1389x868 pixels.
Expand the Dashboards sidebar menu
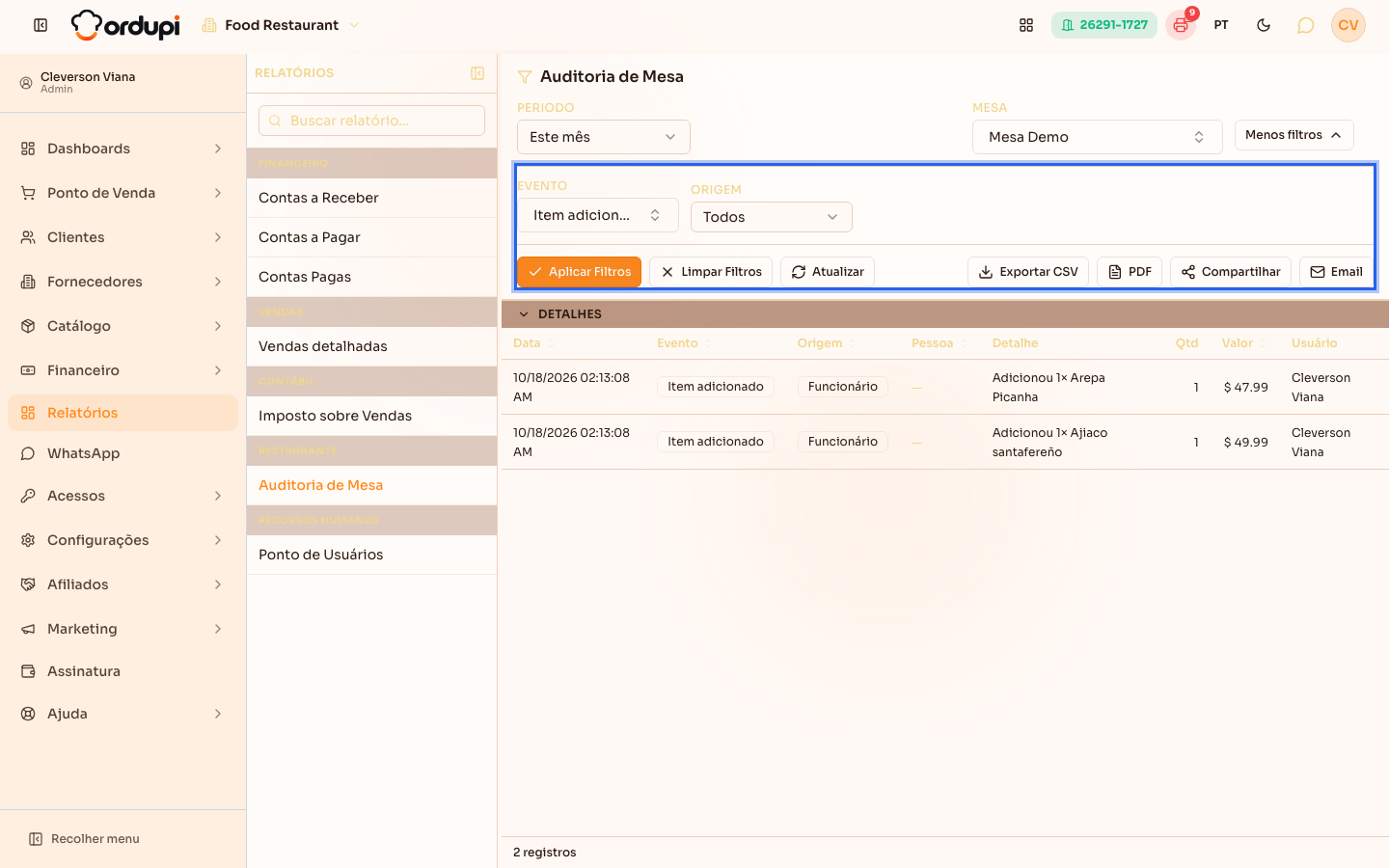(x=123, y=149)
